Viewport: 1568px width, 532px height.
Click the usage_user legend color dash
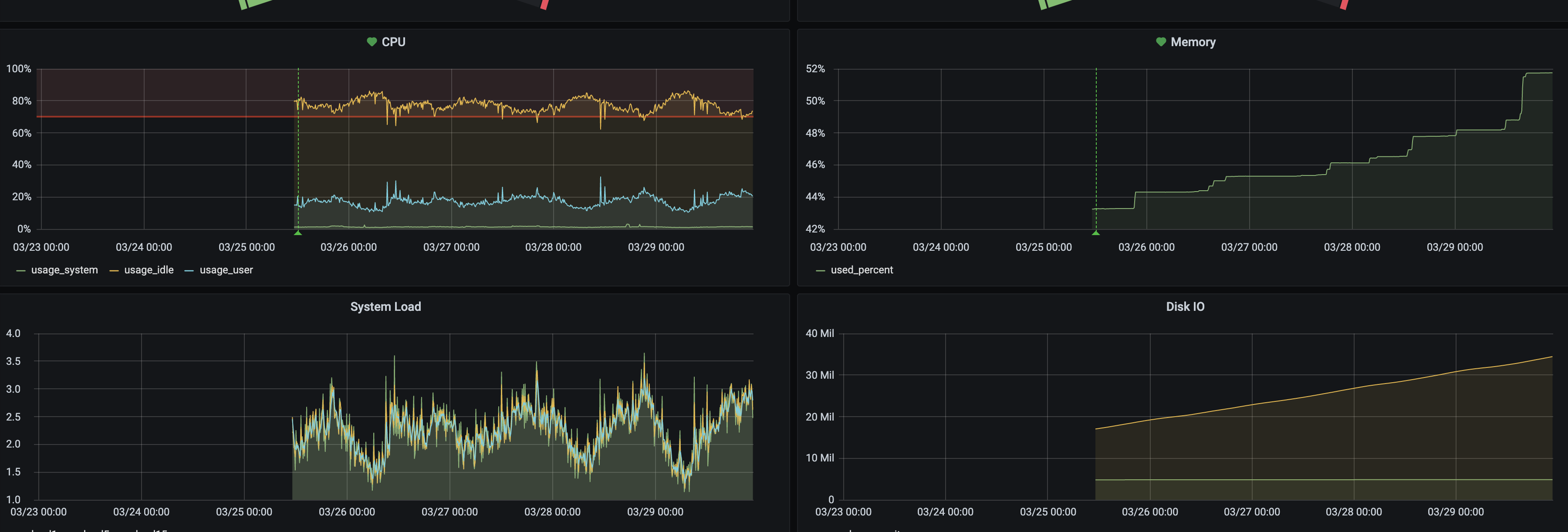(x=189, y=271)
